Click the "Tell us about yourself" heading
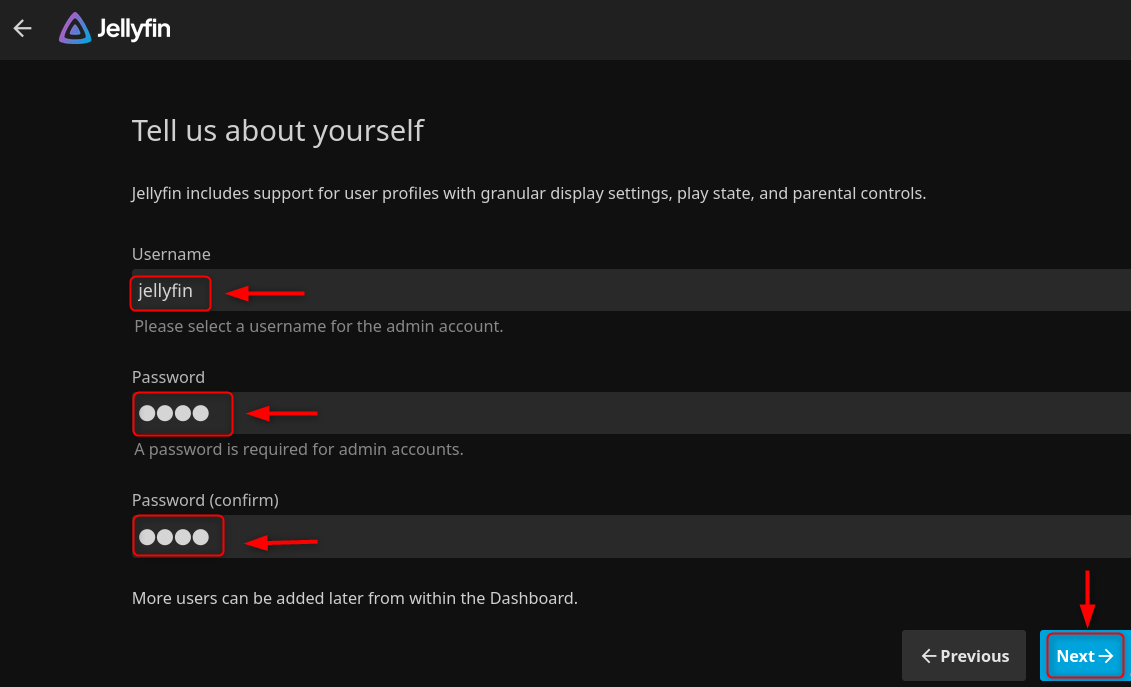The height and width of the screenshot is (687, 1131). click(x=278, y=131)
